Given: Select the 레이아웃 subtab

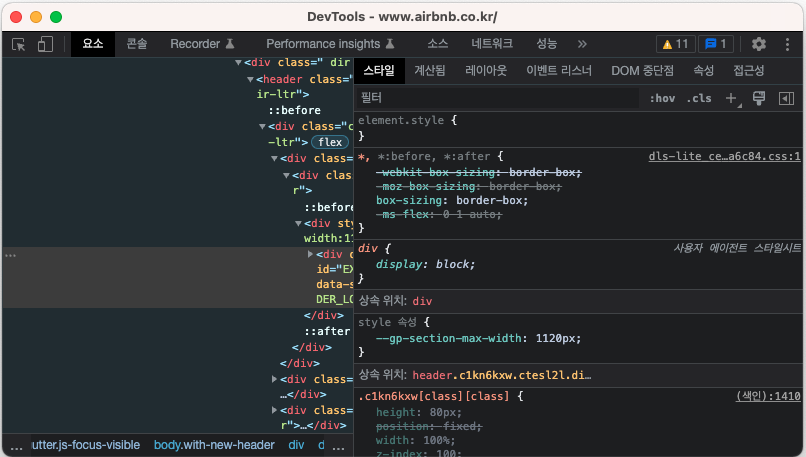Looking at the screenshot, I should click(x=486, y=70).
